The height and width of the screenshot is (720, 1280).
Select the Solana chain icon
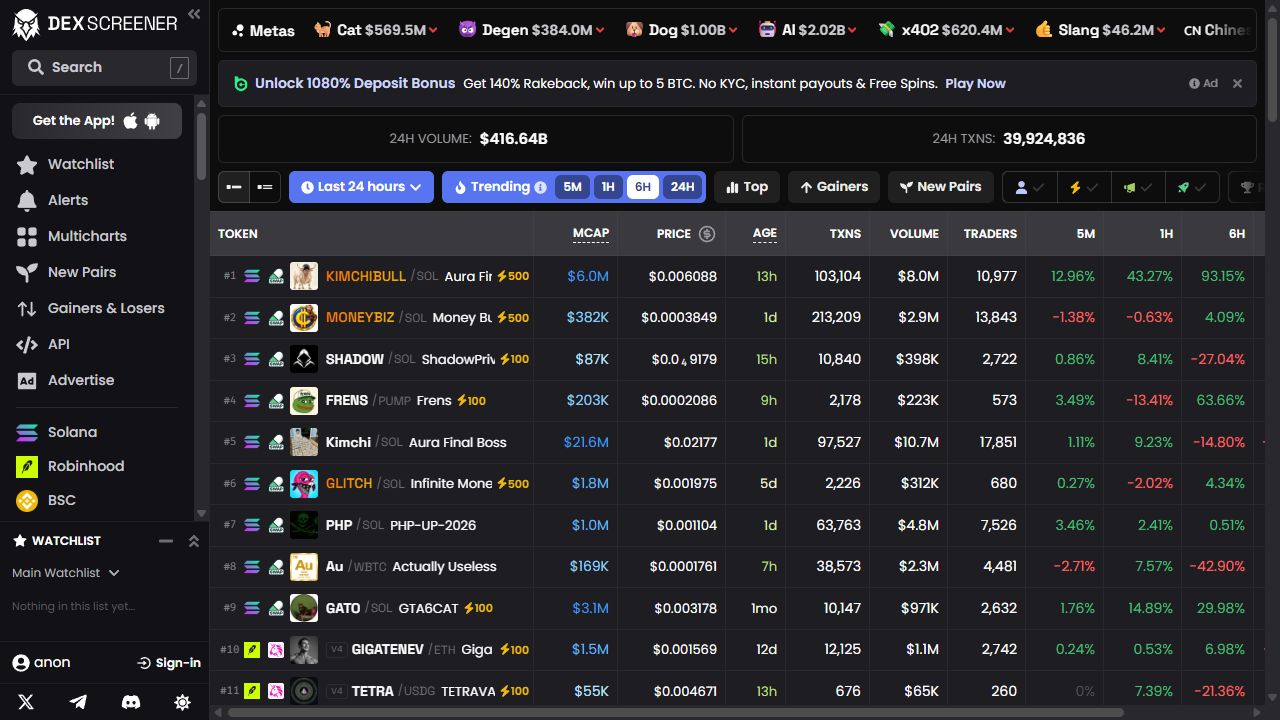(28, 433)
